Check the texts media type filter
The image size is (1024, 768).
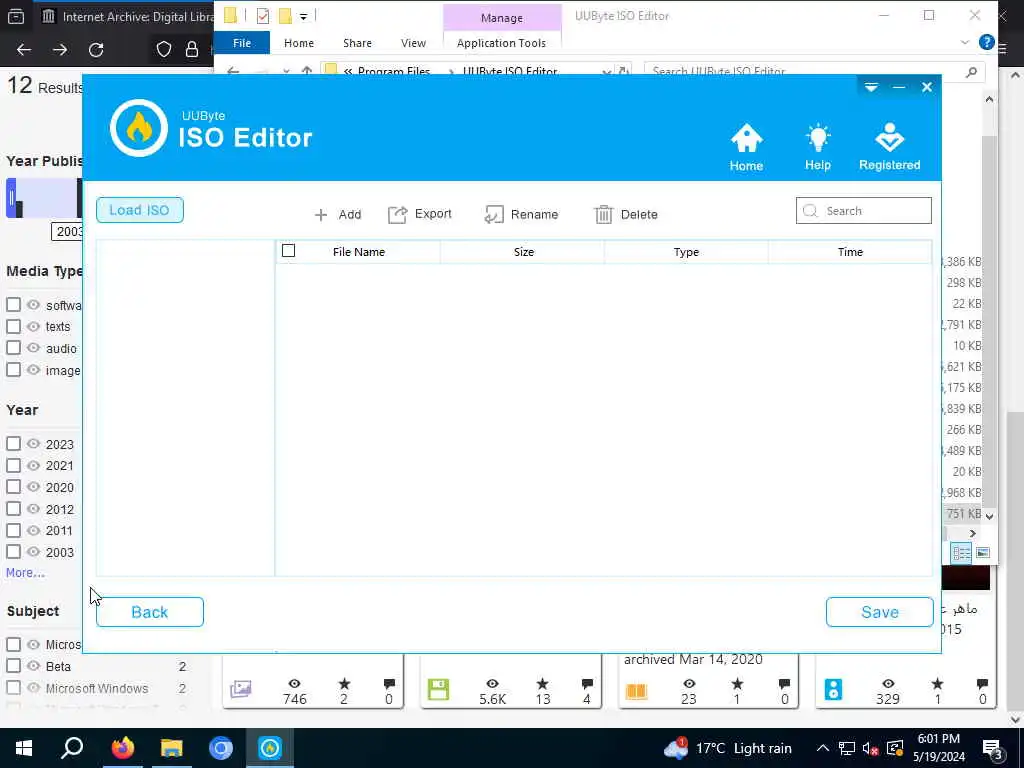(x=14, y=326)
